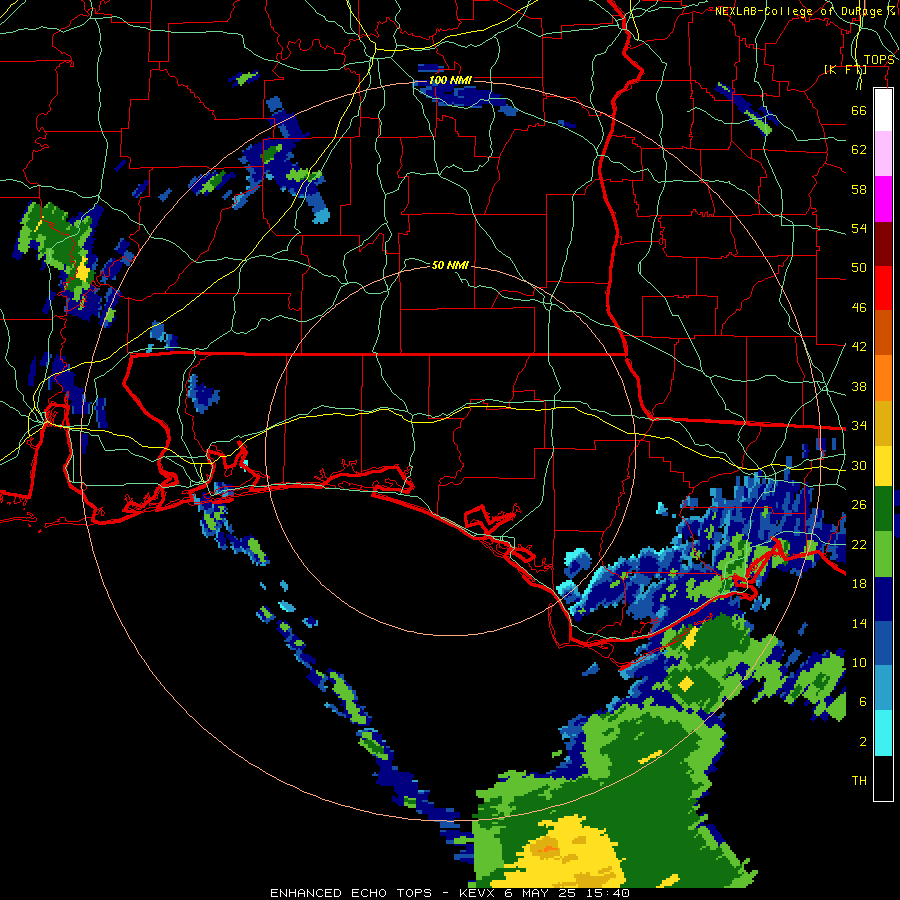Select the light green legend swatch
900x900 pixels.
pos(883,554)
